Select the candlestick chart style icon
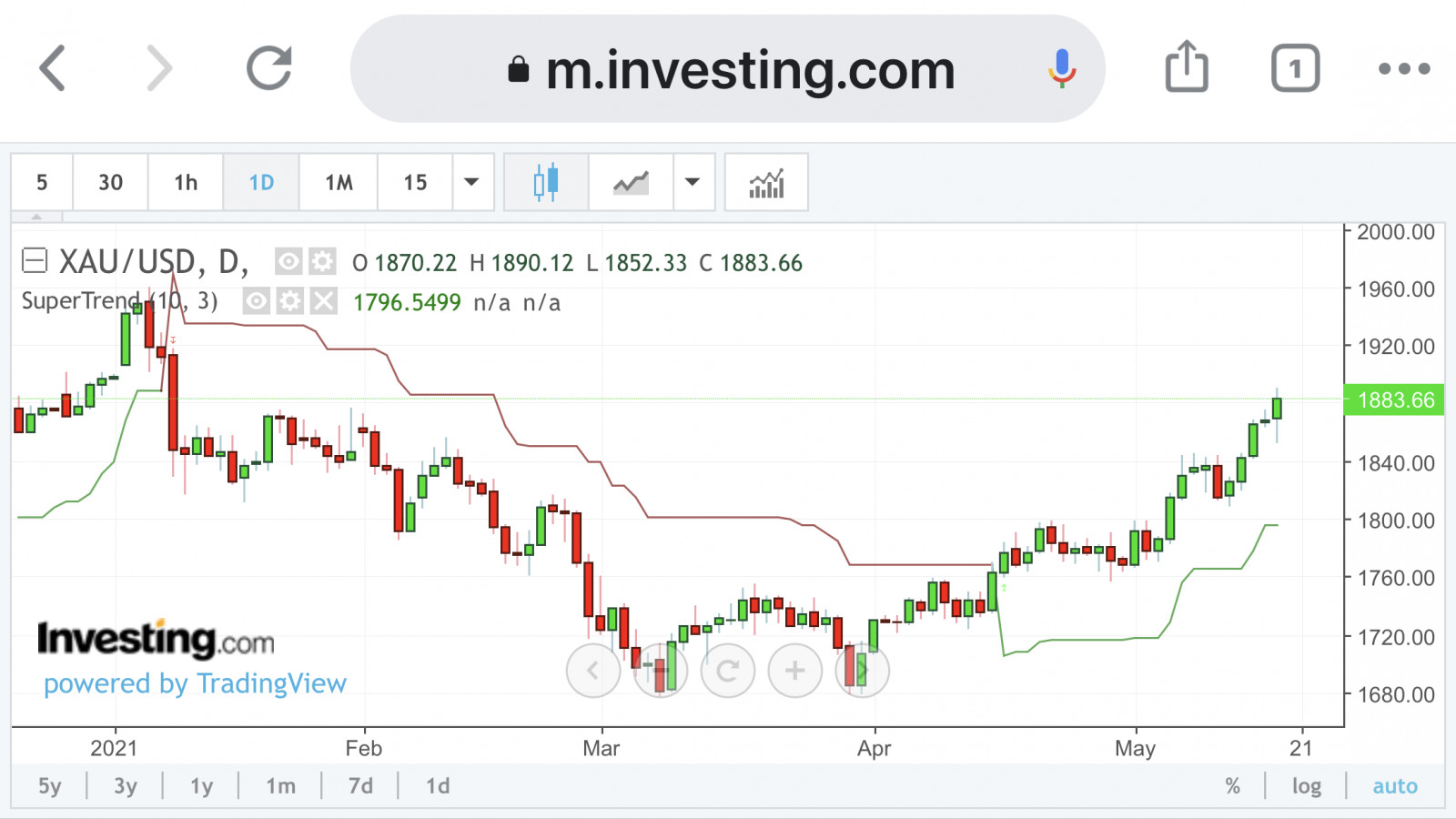The image size is (1456, 819). pyautogui.click(x=546, y=183)
